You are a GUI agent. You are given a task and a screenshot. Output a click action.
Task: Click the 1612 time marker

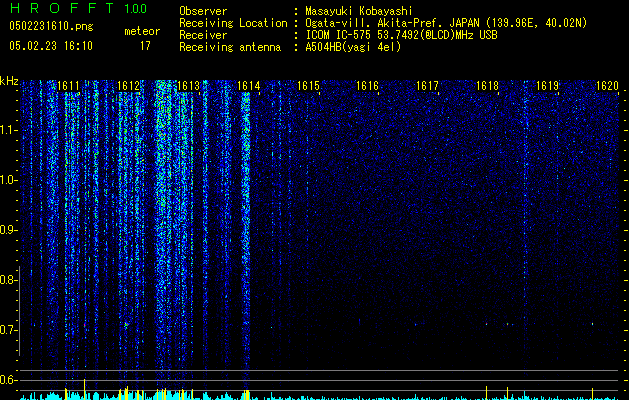128,85
